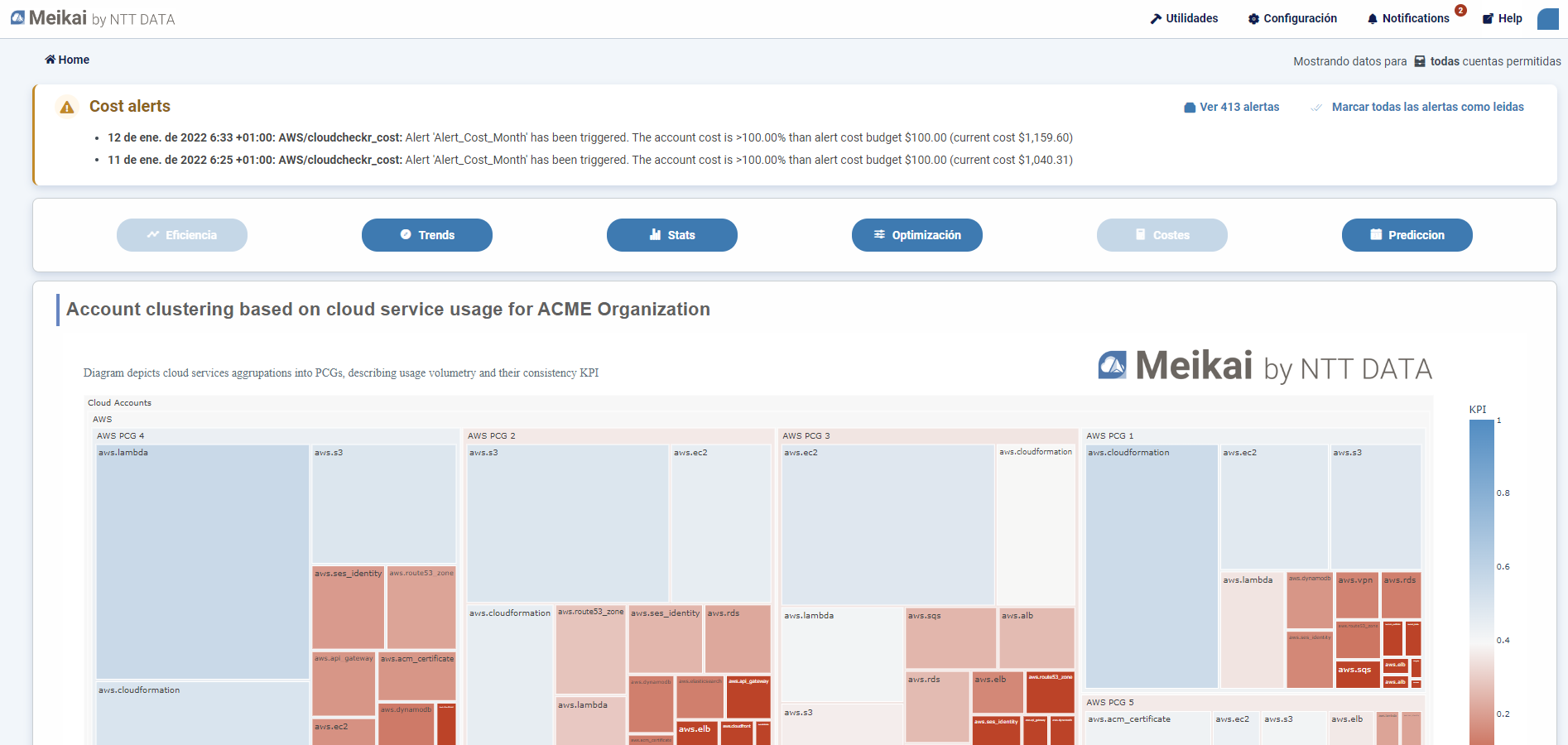This screenshot has width=1568, height=745.
Task: Click aws.rds tile in AWS PCG 2
Action: 738,640
